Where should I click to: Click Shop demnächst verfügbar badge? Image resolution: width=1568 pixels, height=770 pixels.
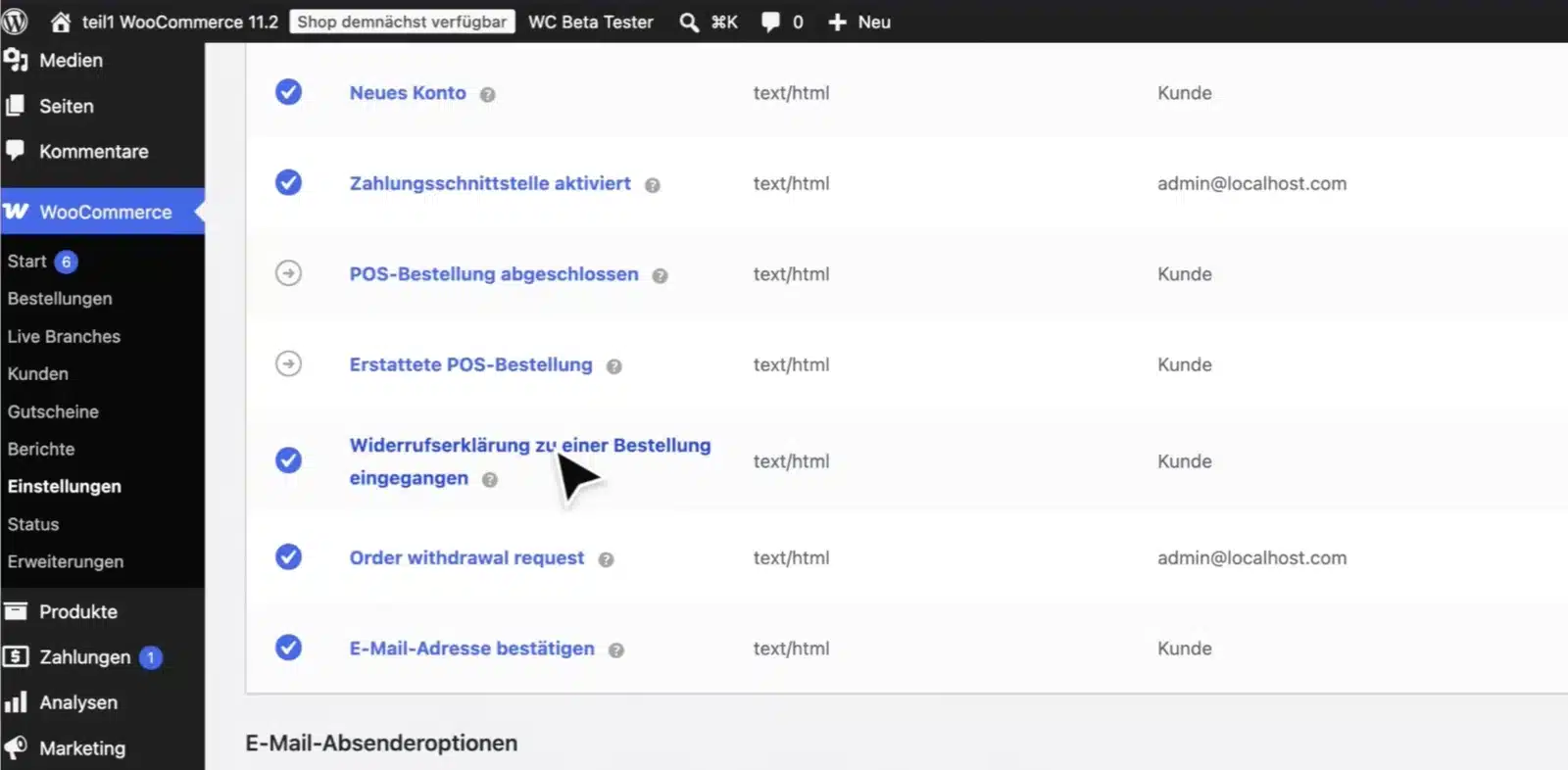pos(402,22)
